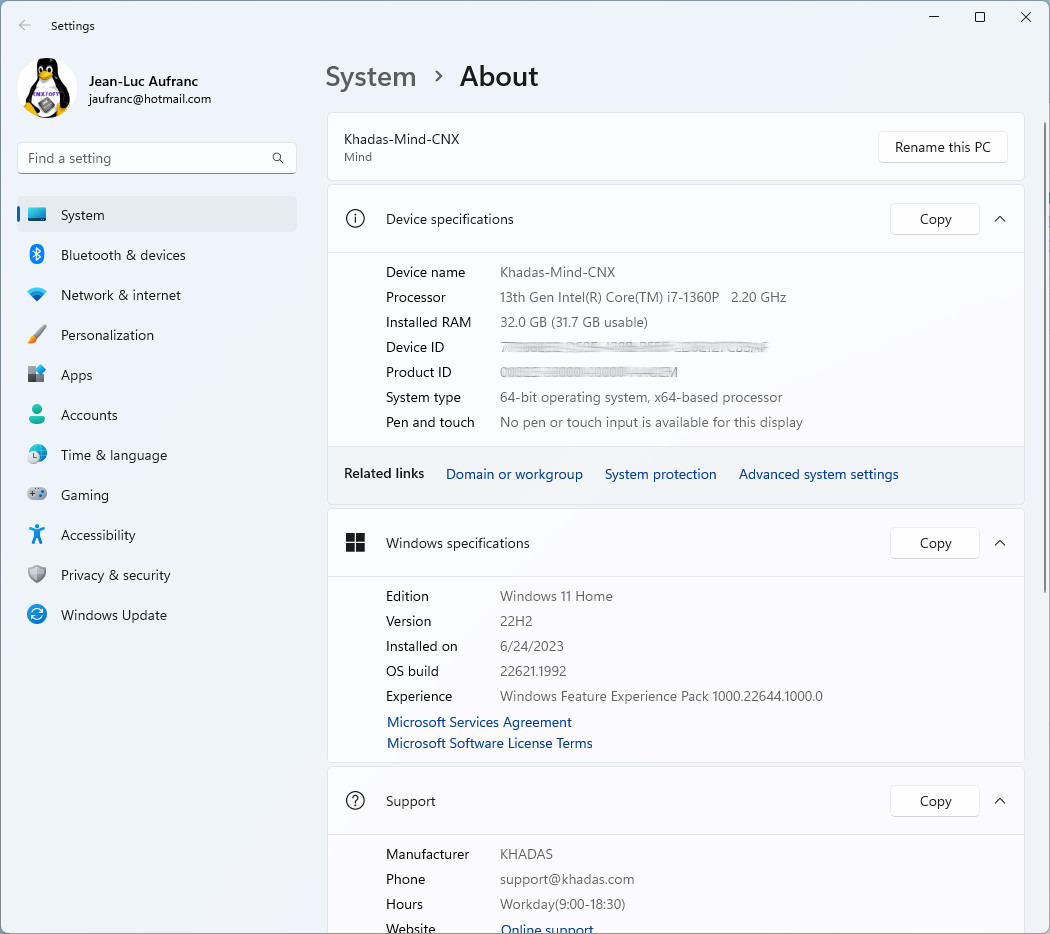Click the Installed on 6/24/2023 value

(532, 646)
